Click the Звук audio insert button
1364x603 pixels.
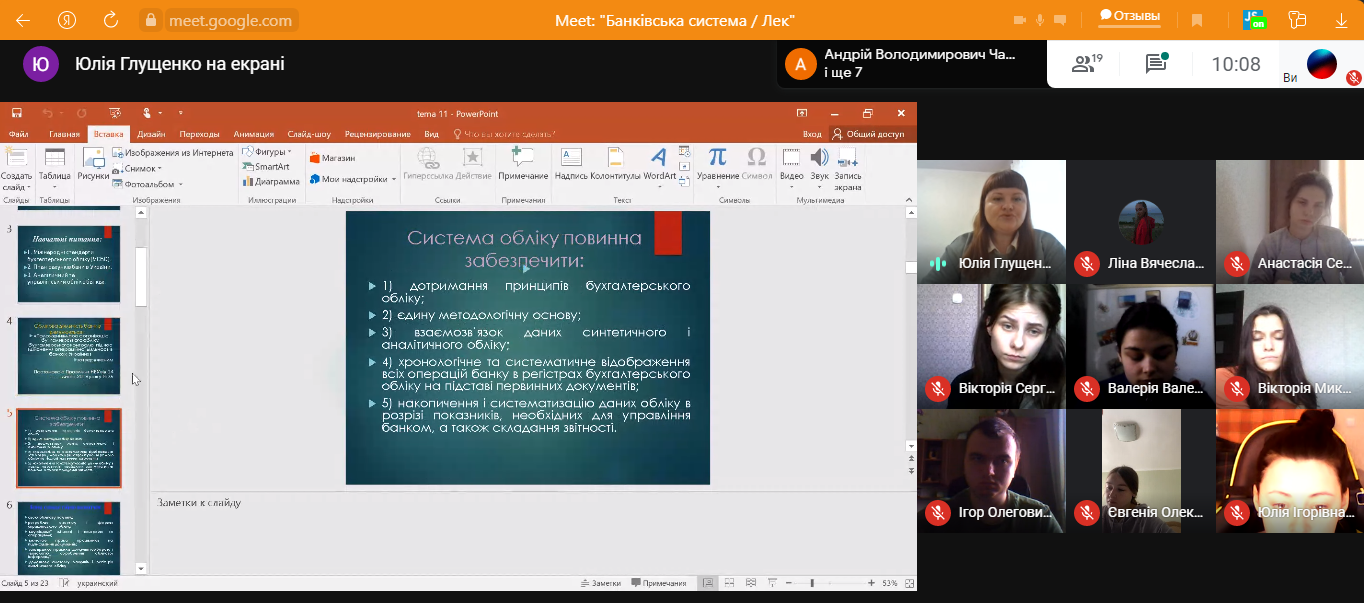(819, 166)
